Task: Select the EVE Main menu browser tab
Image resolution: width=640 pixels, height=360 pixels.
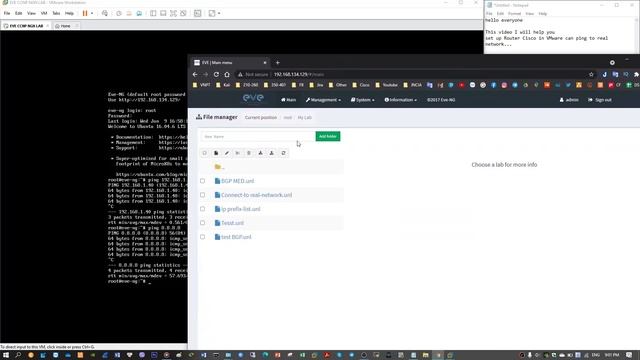Action: click(x=231, y=62)
